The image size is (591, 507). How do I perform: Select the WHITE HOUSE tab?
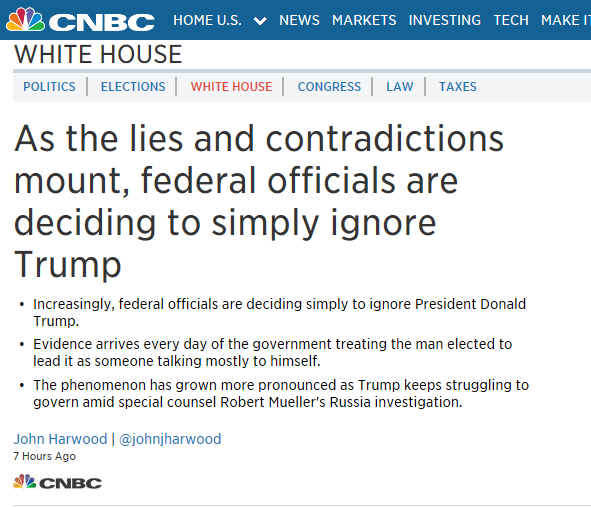tap(231, 87)
